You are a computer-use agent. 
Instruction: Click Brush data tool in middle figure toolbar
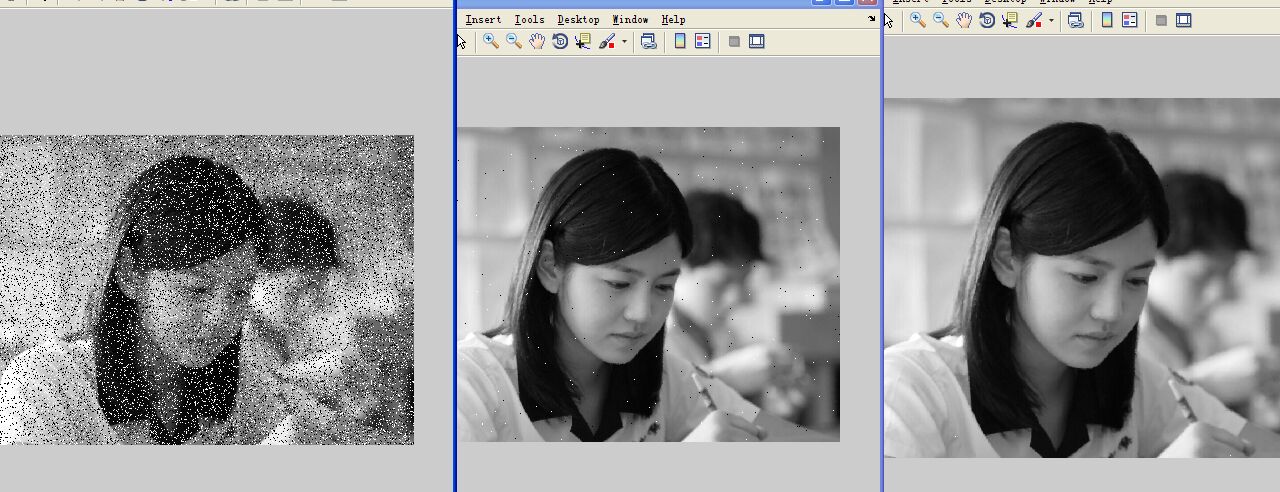tap(607, 41)
